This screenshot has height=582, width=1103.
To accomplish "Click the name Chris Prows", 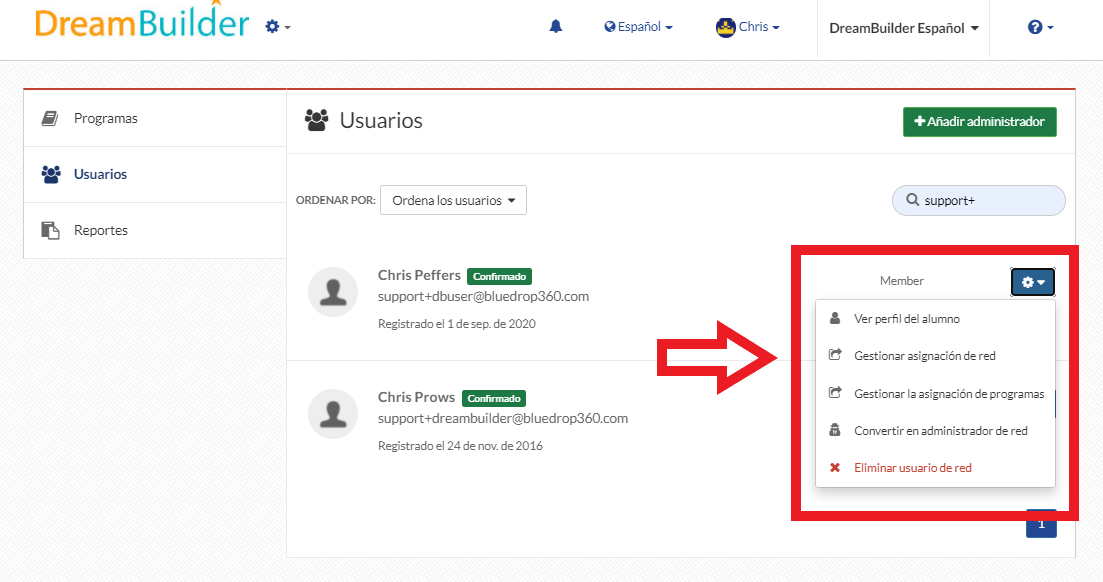I will tap(416, 397).
